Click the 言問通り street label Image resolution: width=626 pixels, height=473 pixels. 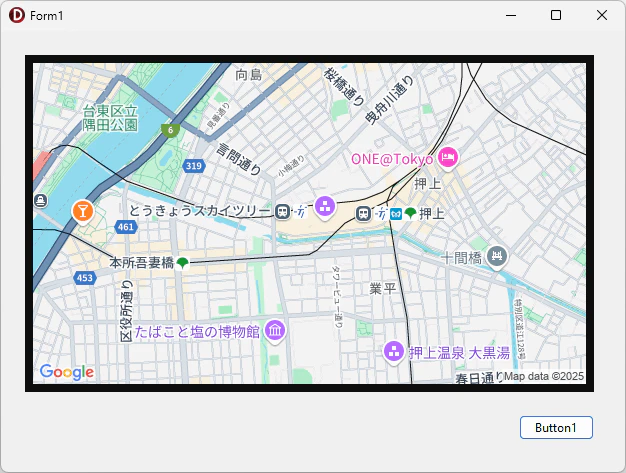point(239,160)
